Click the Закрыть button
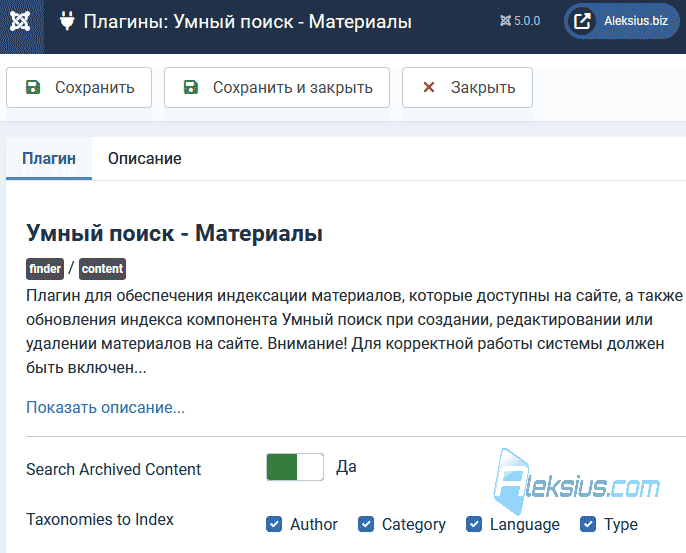The width and height of the screenshot is (686, 553). 467,88
